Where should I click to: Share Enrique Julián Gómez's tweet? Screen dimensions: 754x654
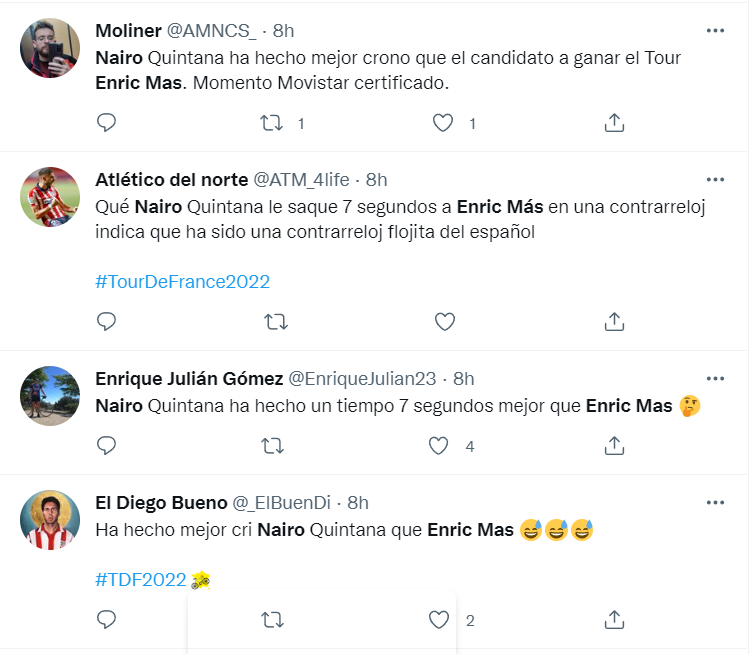pyautogui.click(x=615, y=445)
